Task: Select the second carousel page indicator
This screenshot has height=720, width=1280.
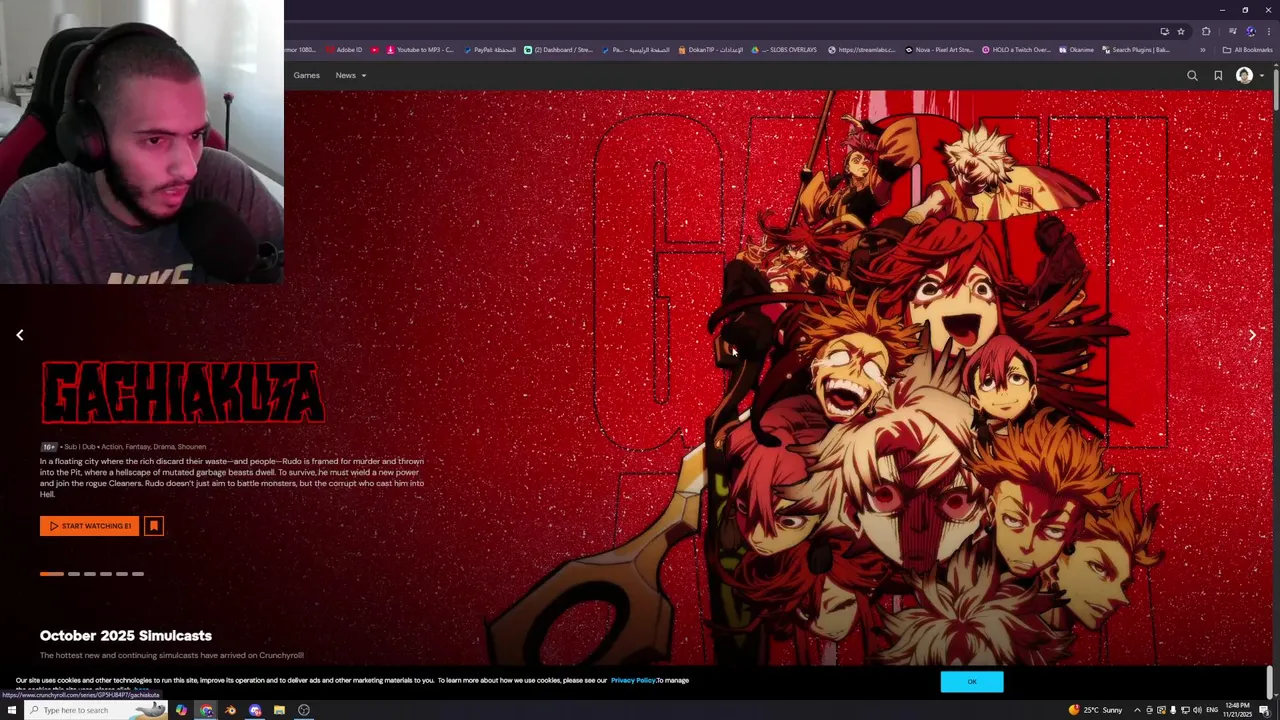Action: [x=74, y=574]
